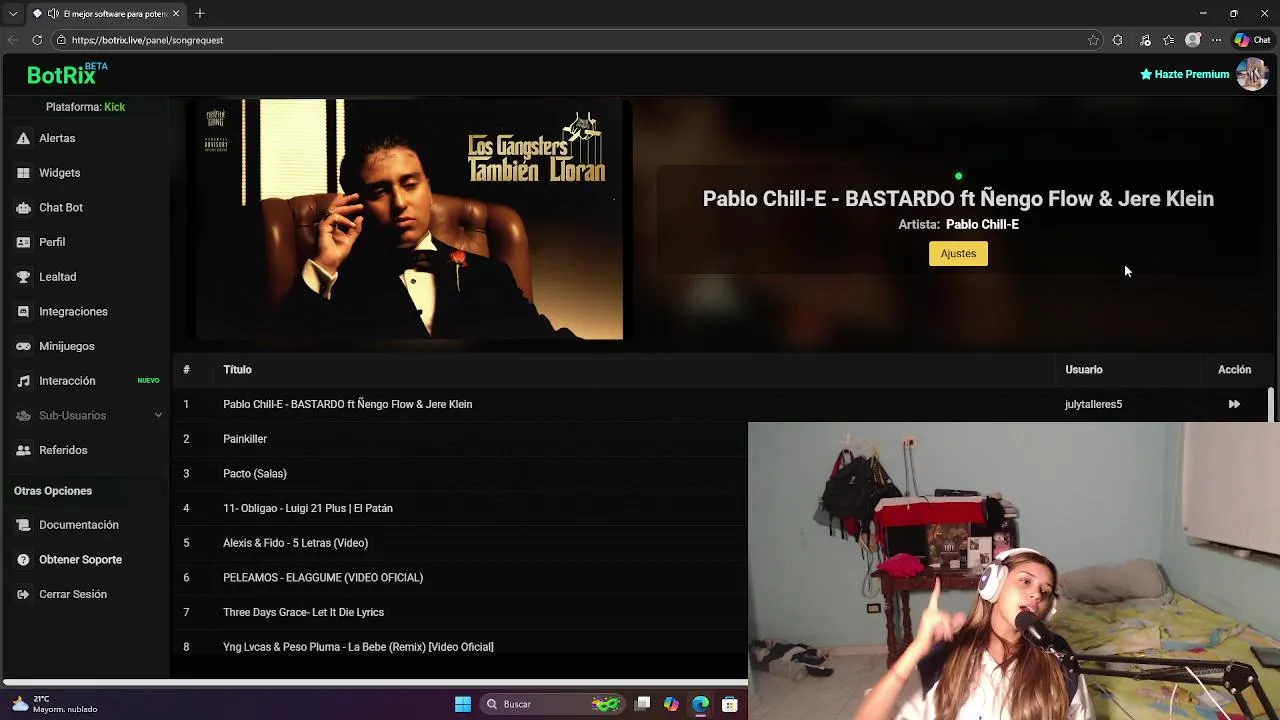Click the Interacción music note icon

[23, 381]
